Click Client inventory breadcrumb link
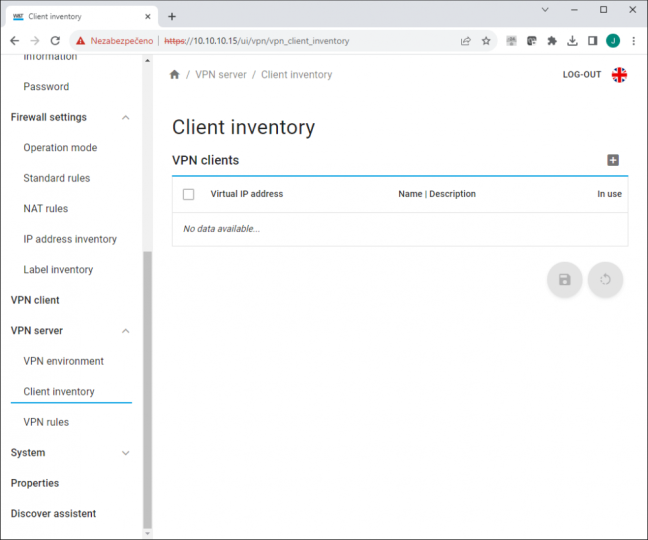The image size is (648, 540). pos(296,75)
